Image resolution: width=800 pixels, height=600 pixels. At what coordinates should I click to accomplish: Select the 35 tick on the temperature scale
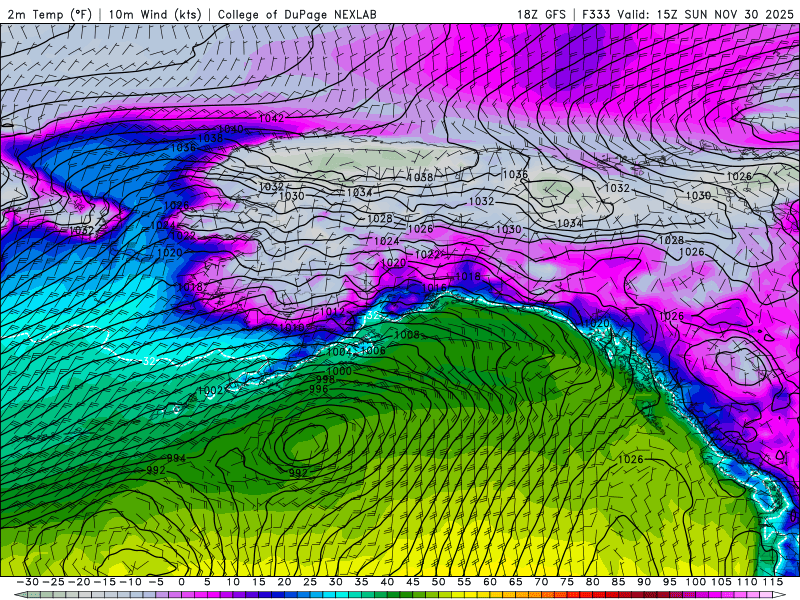click(362, 582)
